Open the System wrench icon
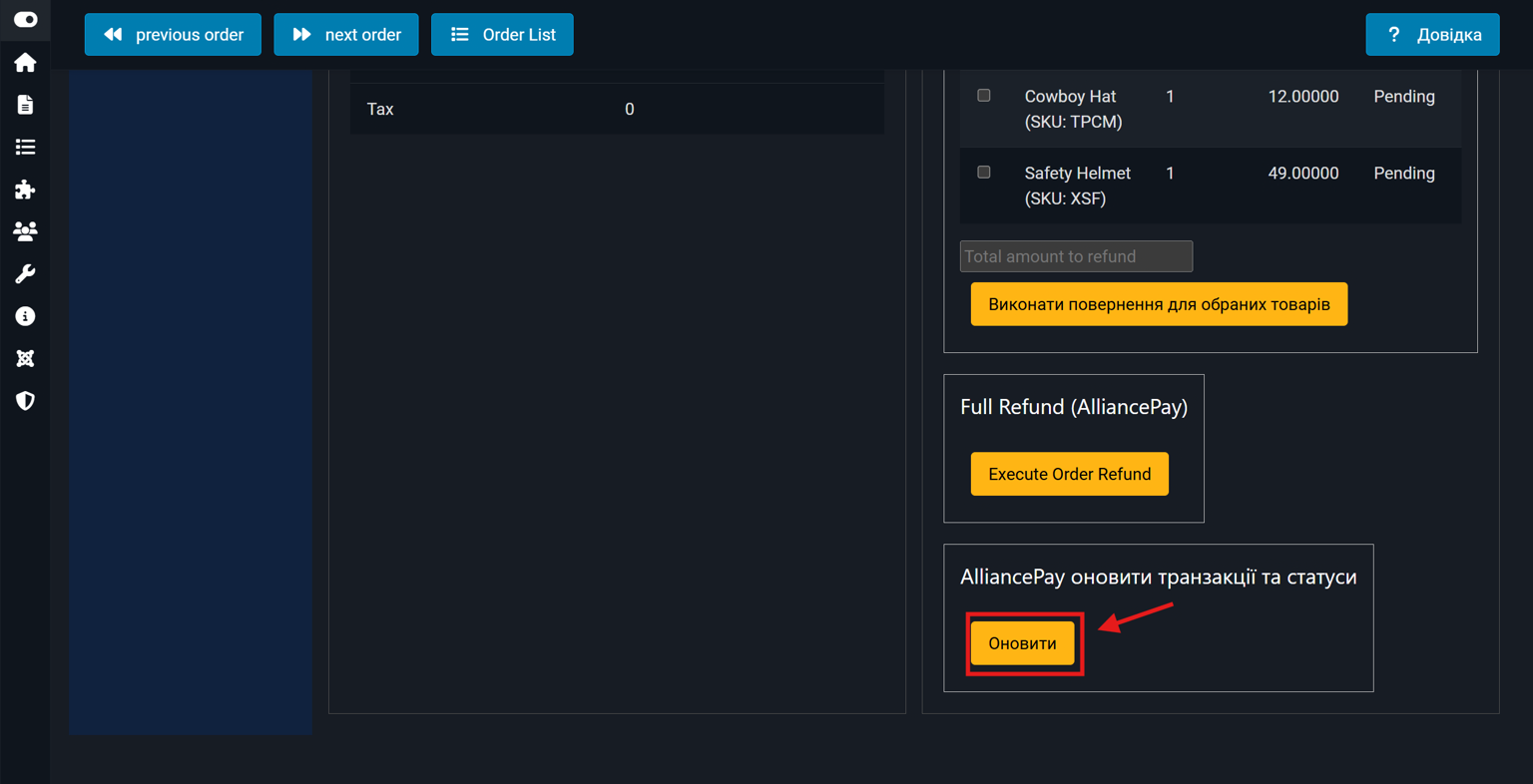The width and height of the screenshot is (1533, 784). pyautogui.click(x=25, y=274)
